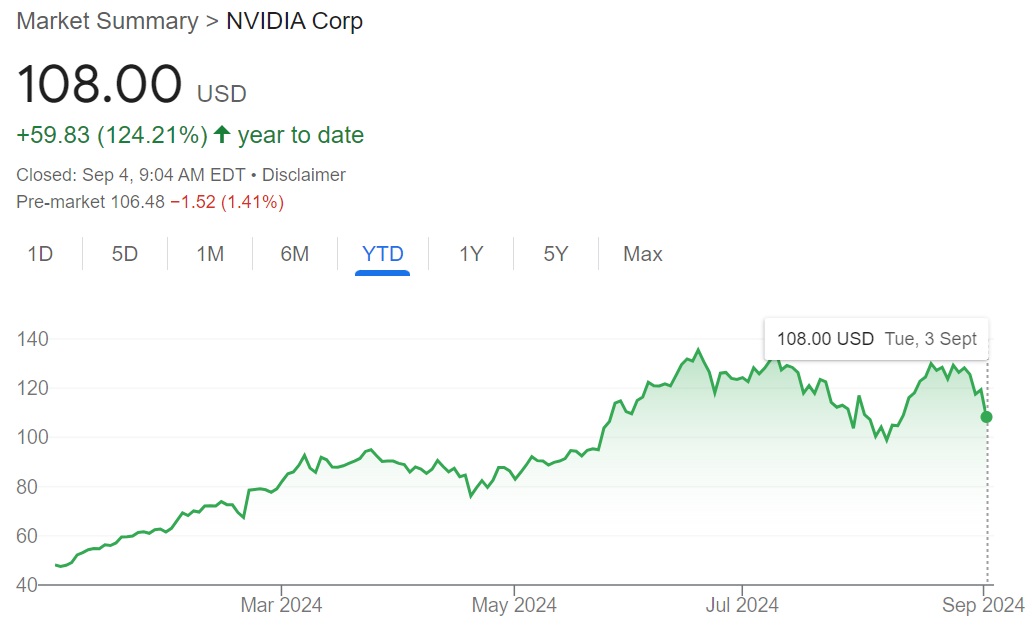Click the green upward arrow icon
This screenshot has height=628, width=1032.
pyautogui.click(x=222, y=135)
